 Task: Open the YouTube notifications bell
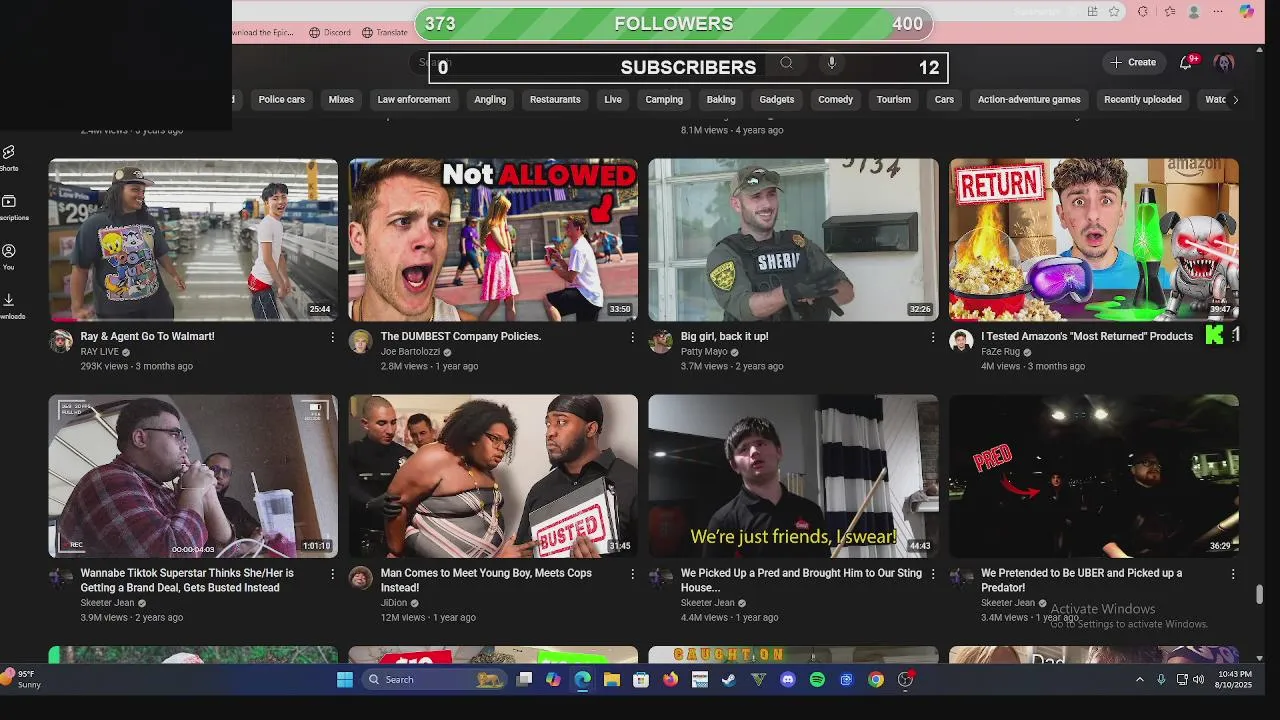(1186, 62)
